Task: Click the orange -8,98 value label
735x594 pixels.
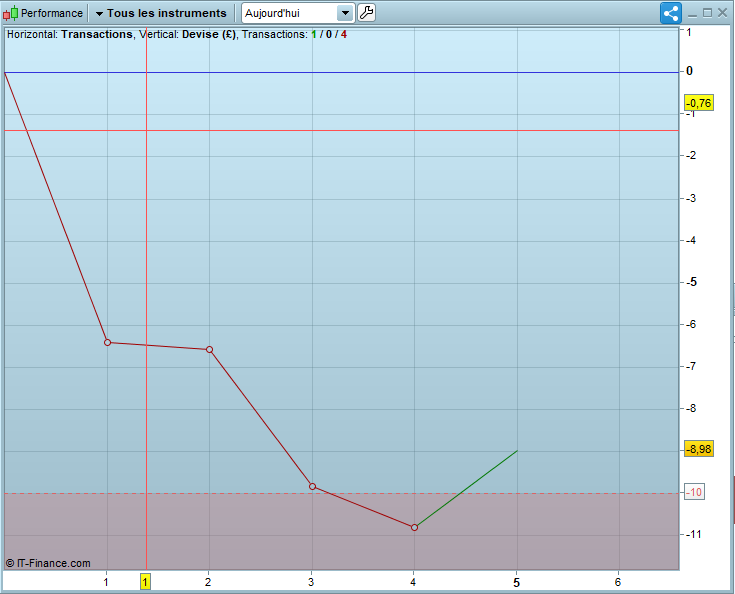Action: 699,449
